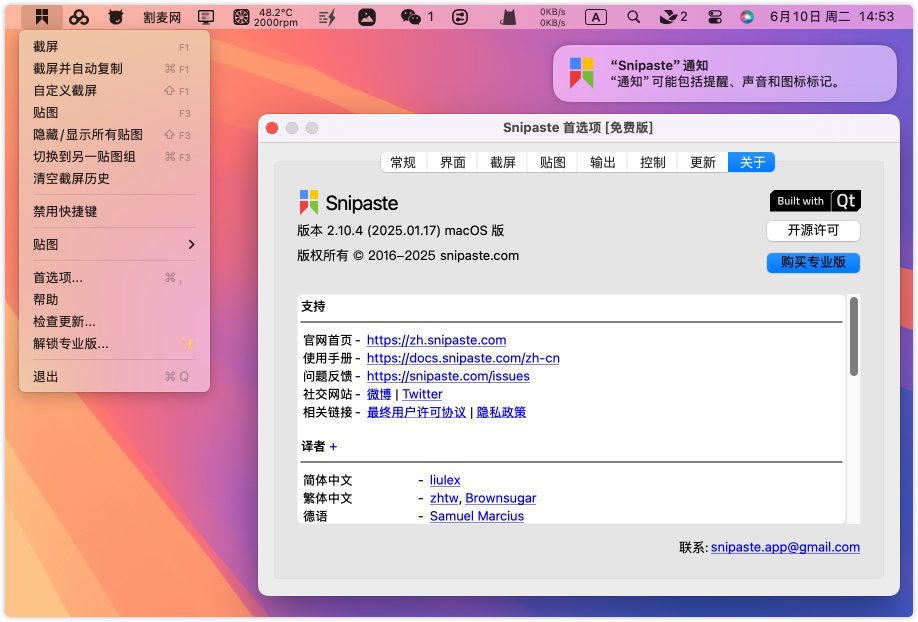Choose 清空截屏历史 from the menu
Image resolution: width=918 pixels, height=622 pixels.
click(114, 179)
